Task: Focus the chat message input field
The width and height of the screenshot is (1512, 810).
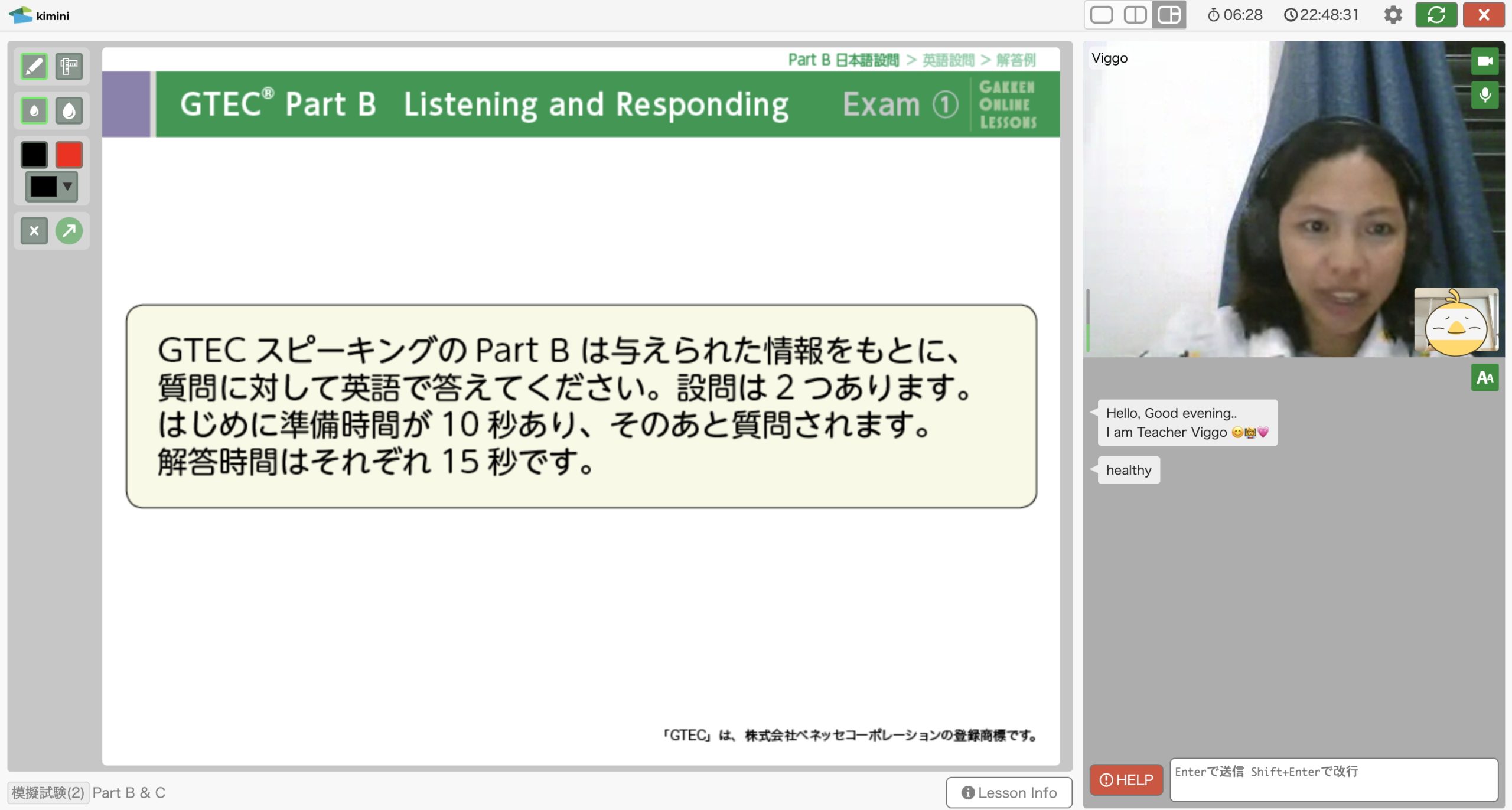Action: click(x=1334, y=779)
